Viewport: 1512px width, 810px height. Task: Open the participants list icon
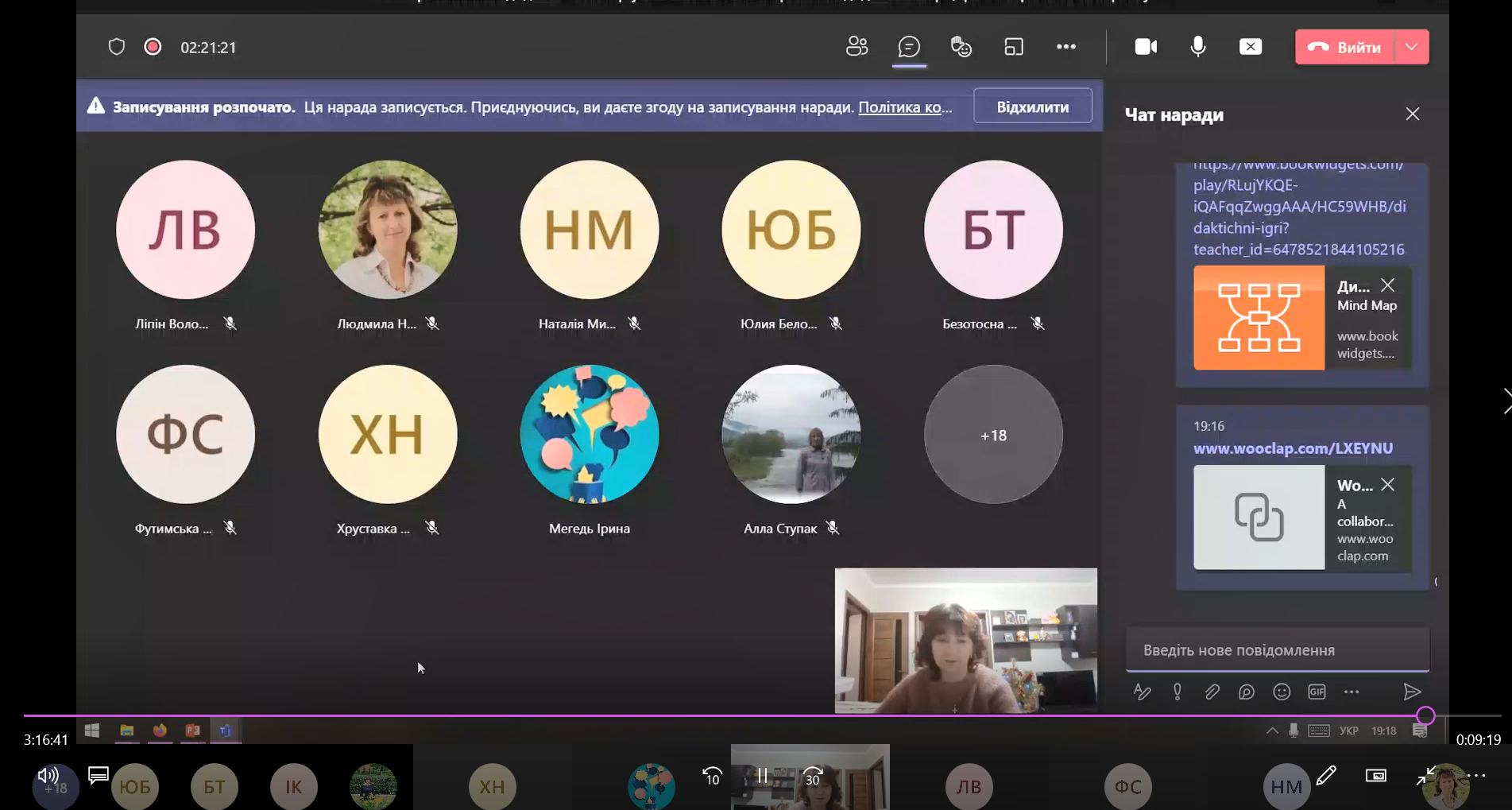857,47
